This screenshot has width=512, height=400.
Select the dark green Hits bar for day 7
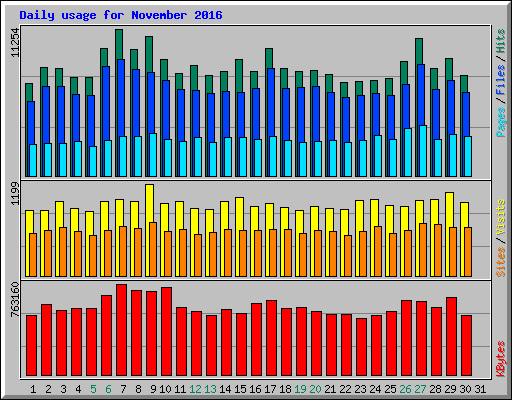tap(119, 44)
